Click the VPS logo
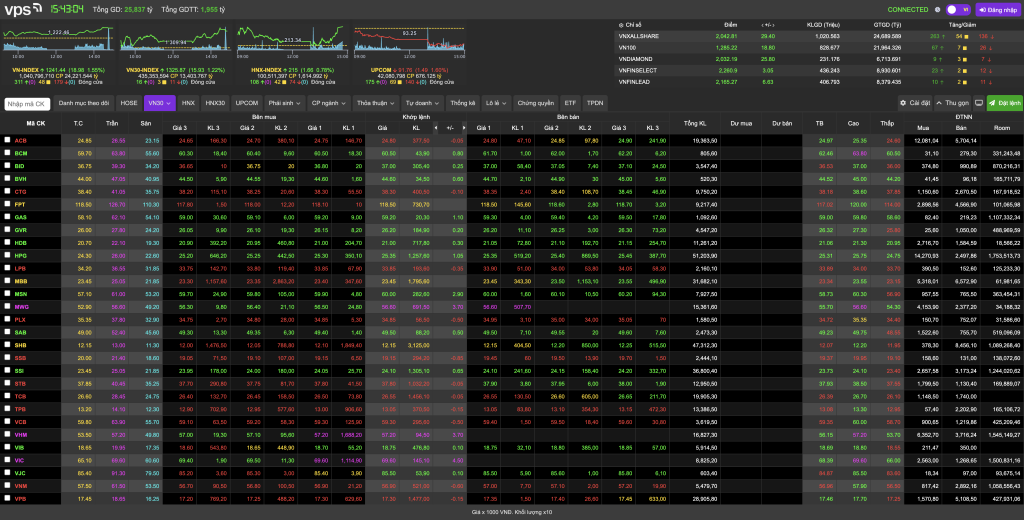The image size is (1024, 520). (x=20, y=10)
